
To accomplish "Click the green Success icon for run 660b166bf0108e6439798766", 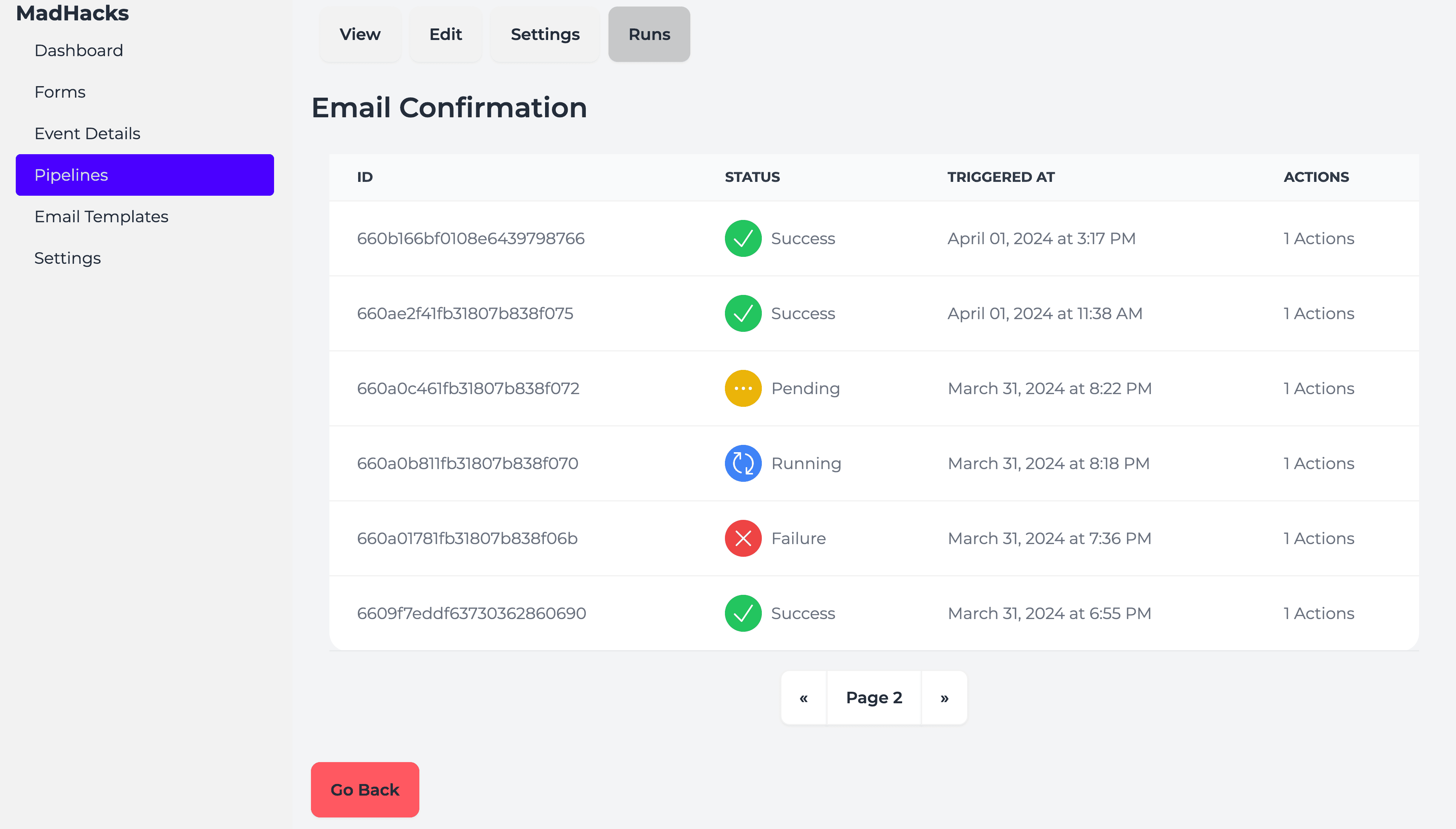I will point(743,238).
